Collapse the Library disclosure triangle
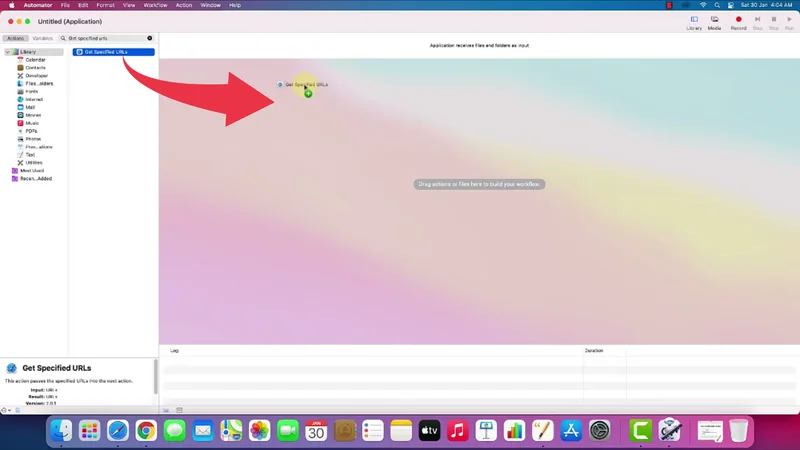Viewport: 800px width, 450px height. (x=8, y=52)
